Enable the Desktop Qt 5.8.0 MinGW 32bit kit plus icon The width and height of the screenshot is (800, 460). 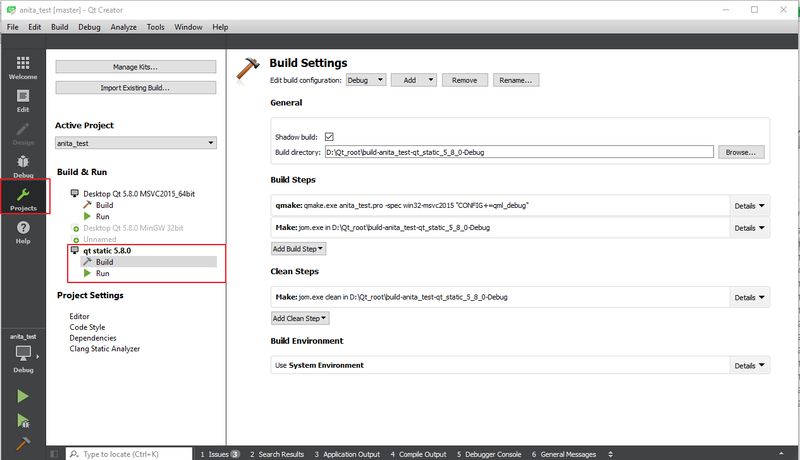pyautogui.click(x=76, y=228)
